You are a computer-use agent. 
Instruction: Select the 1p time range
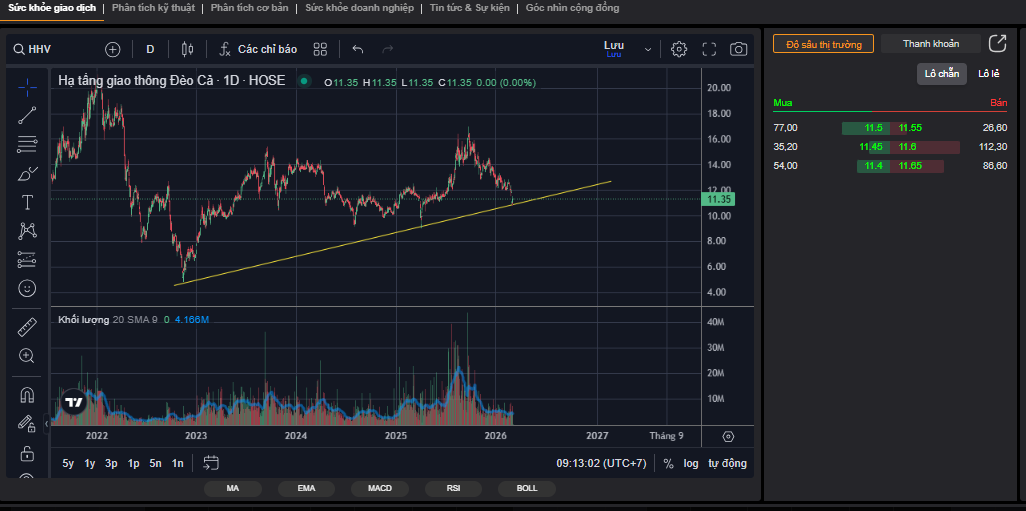pos(133,463)
